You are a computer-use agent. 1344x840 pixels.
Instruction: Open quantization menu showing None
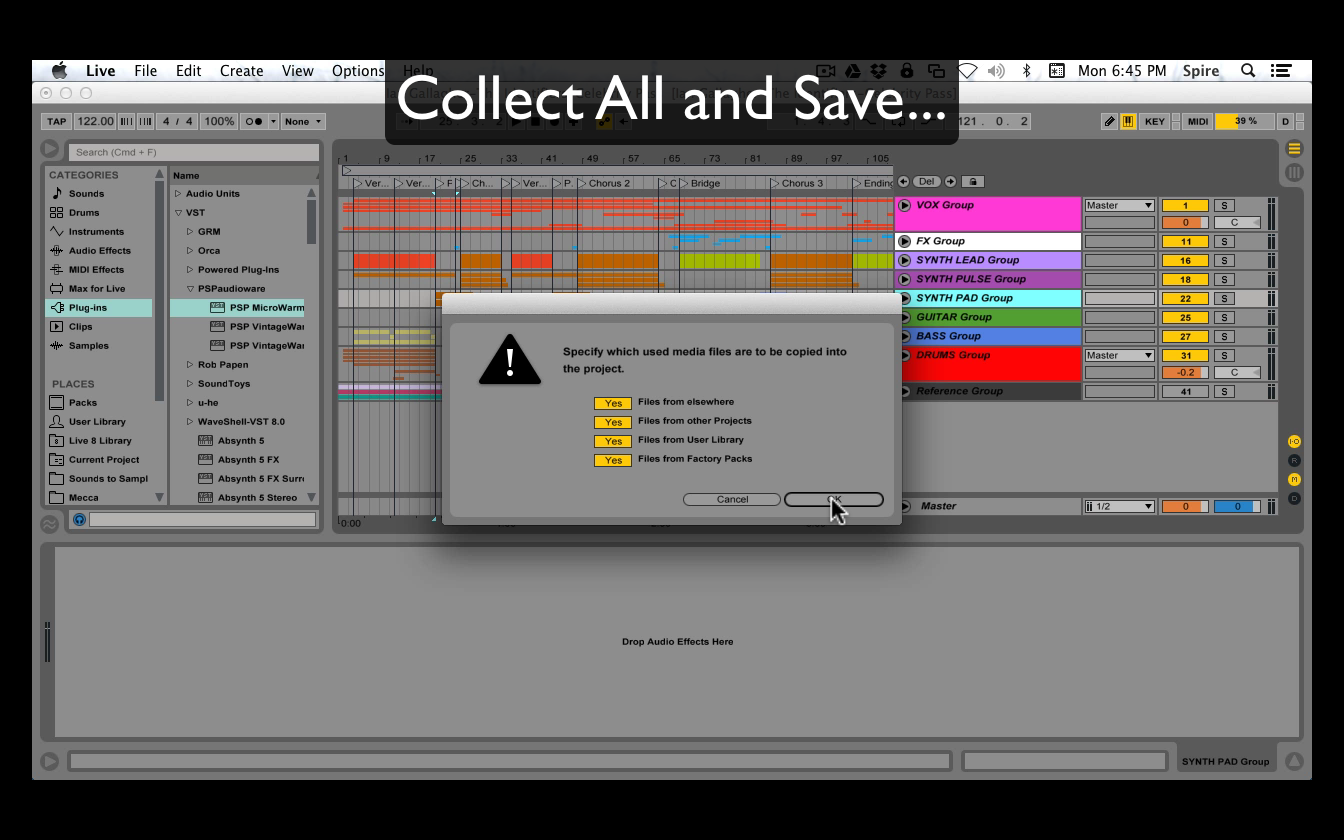click(303, 122)
